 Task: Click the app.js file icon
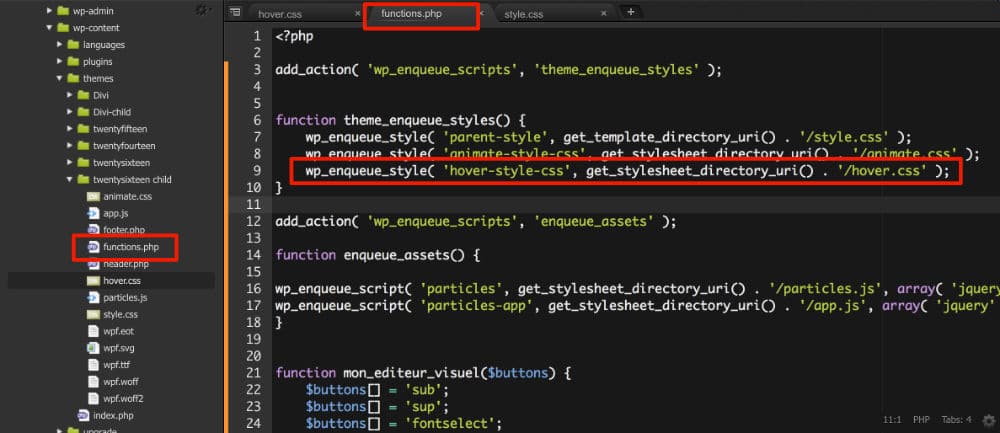[x=93, y=213]
